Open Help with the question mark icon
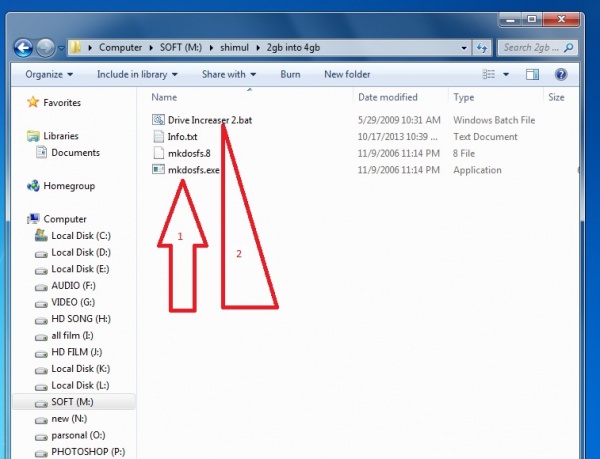 [561, 74]
